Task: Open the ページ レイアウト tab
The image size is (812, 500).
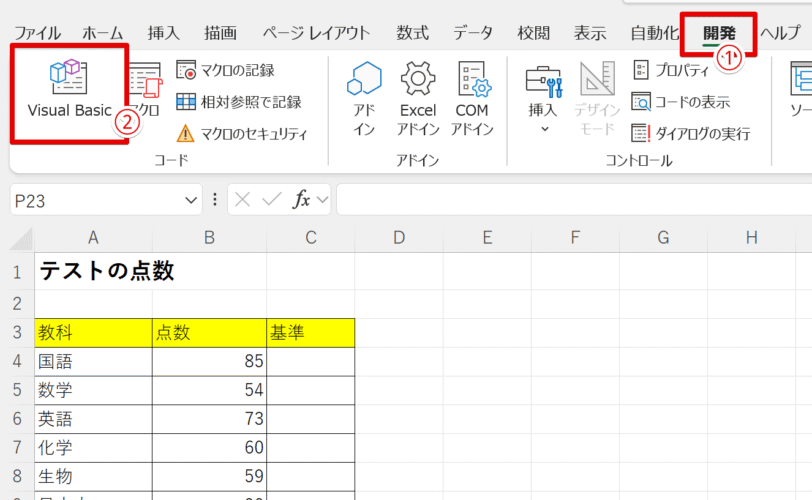Action: [x=316, y=33]
